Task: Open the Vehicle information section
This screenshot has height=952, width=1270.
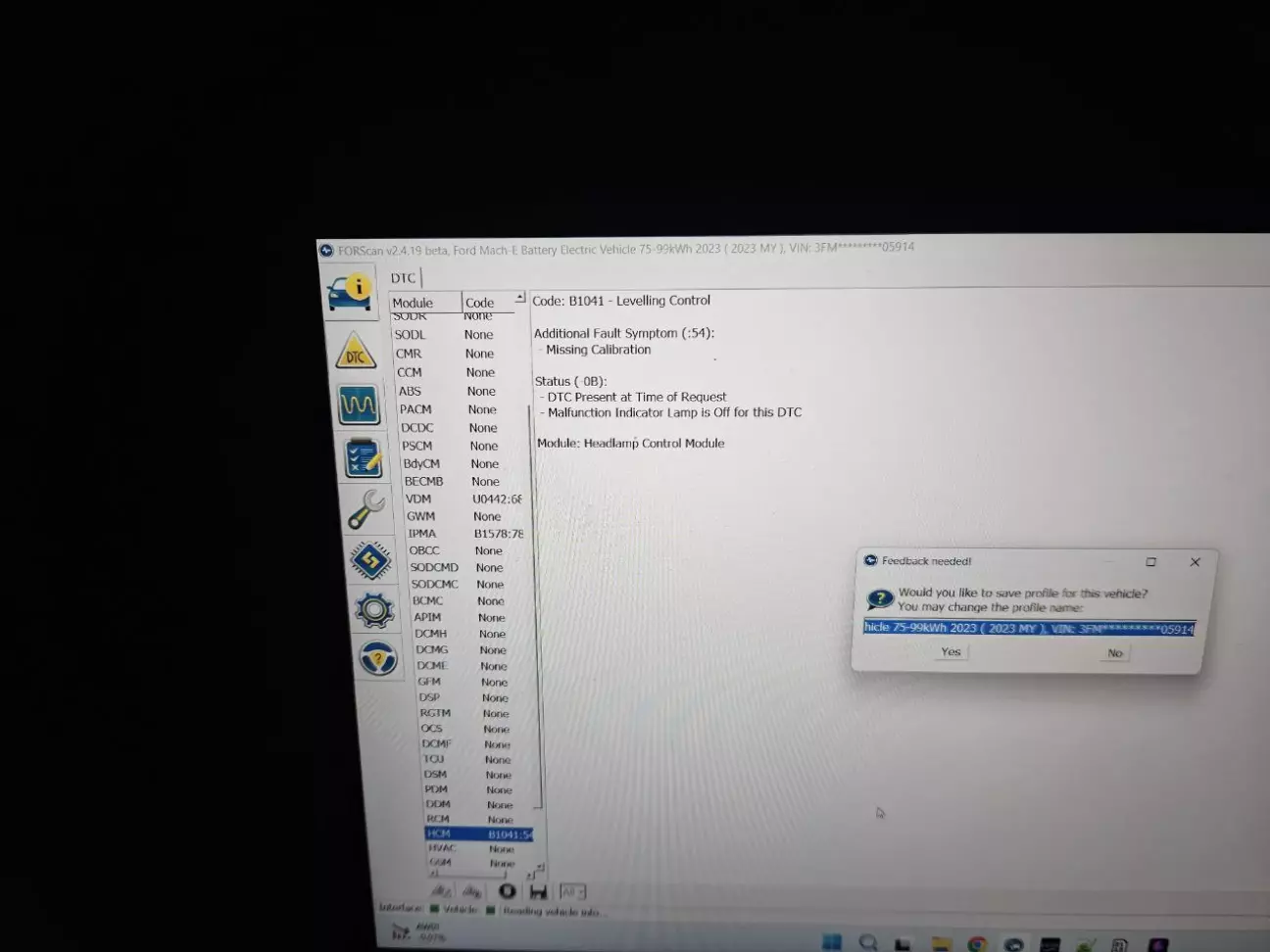Action: 350,292
